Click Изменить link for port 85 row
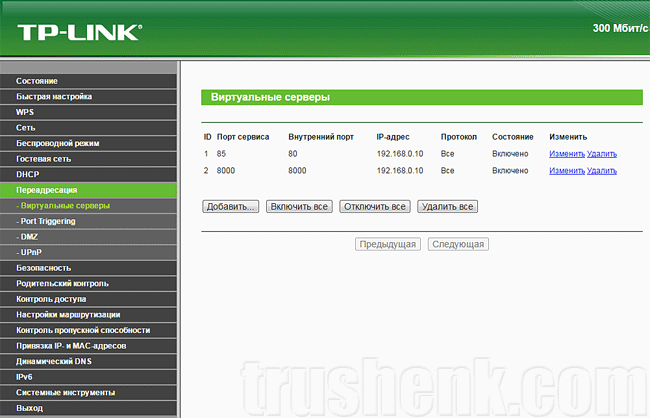The image size is (650, 418). click(x=567, y=154)
